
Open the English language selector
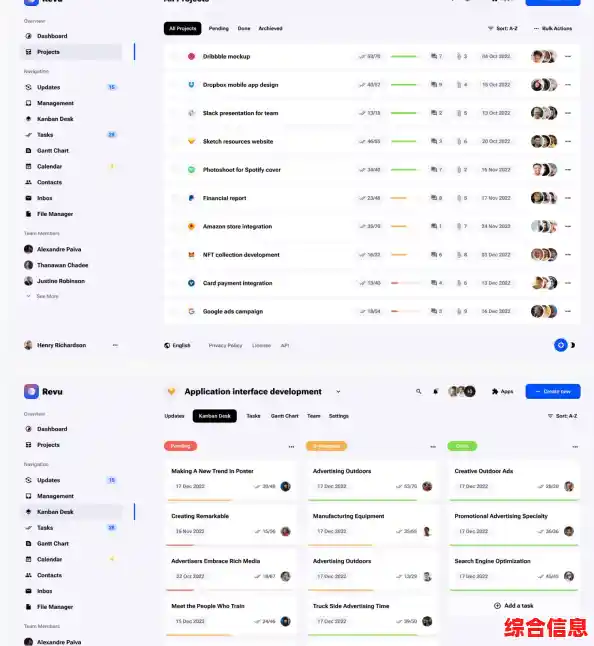177,345
